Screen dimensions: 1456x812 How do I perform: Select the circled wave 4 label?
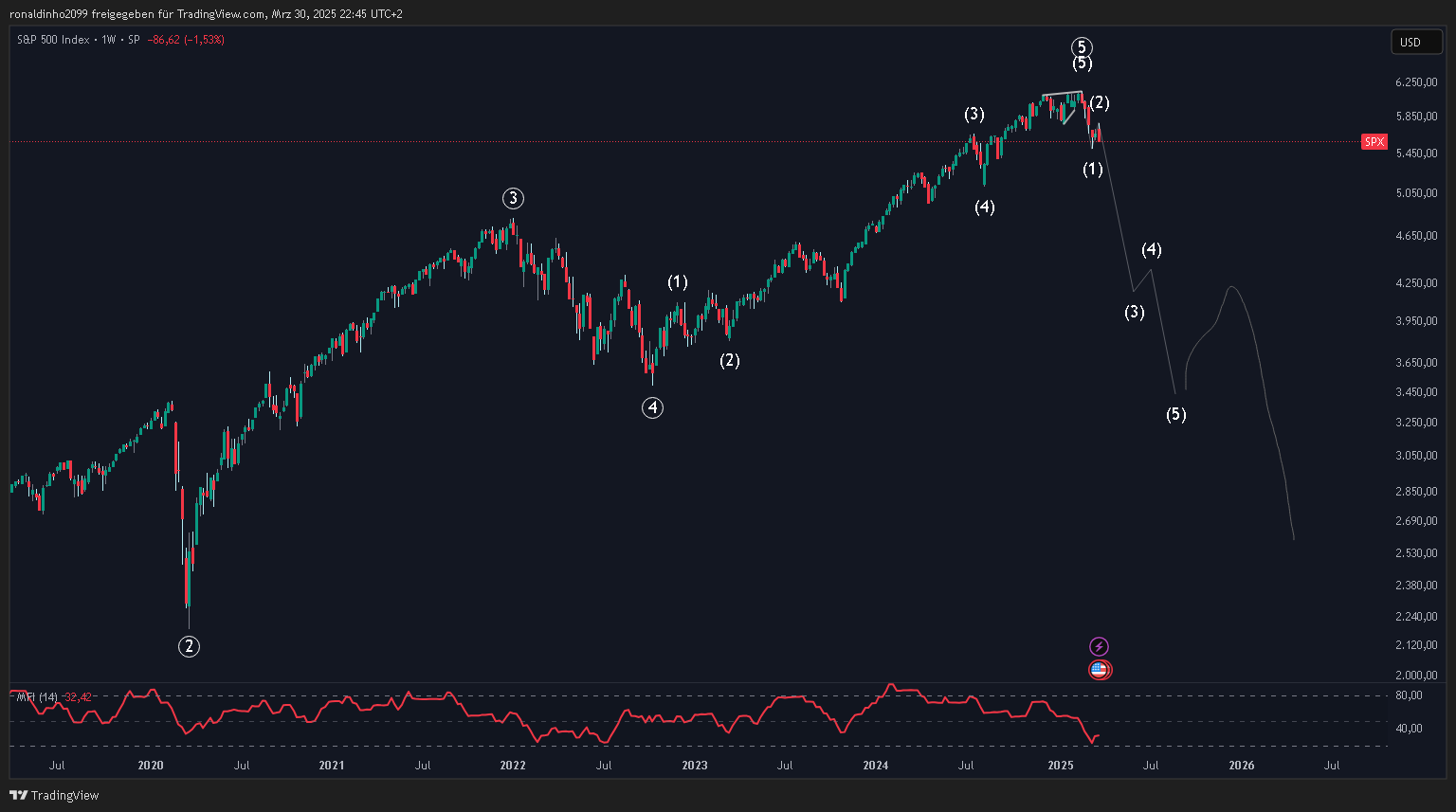tap(652, 407)
